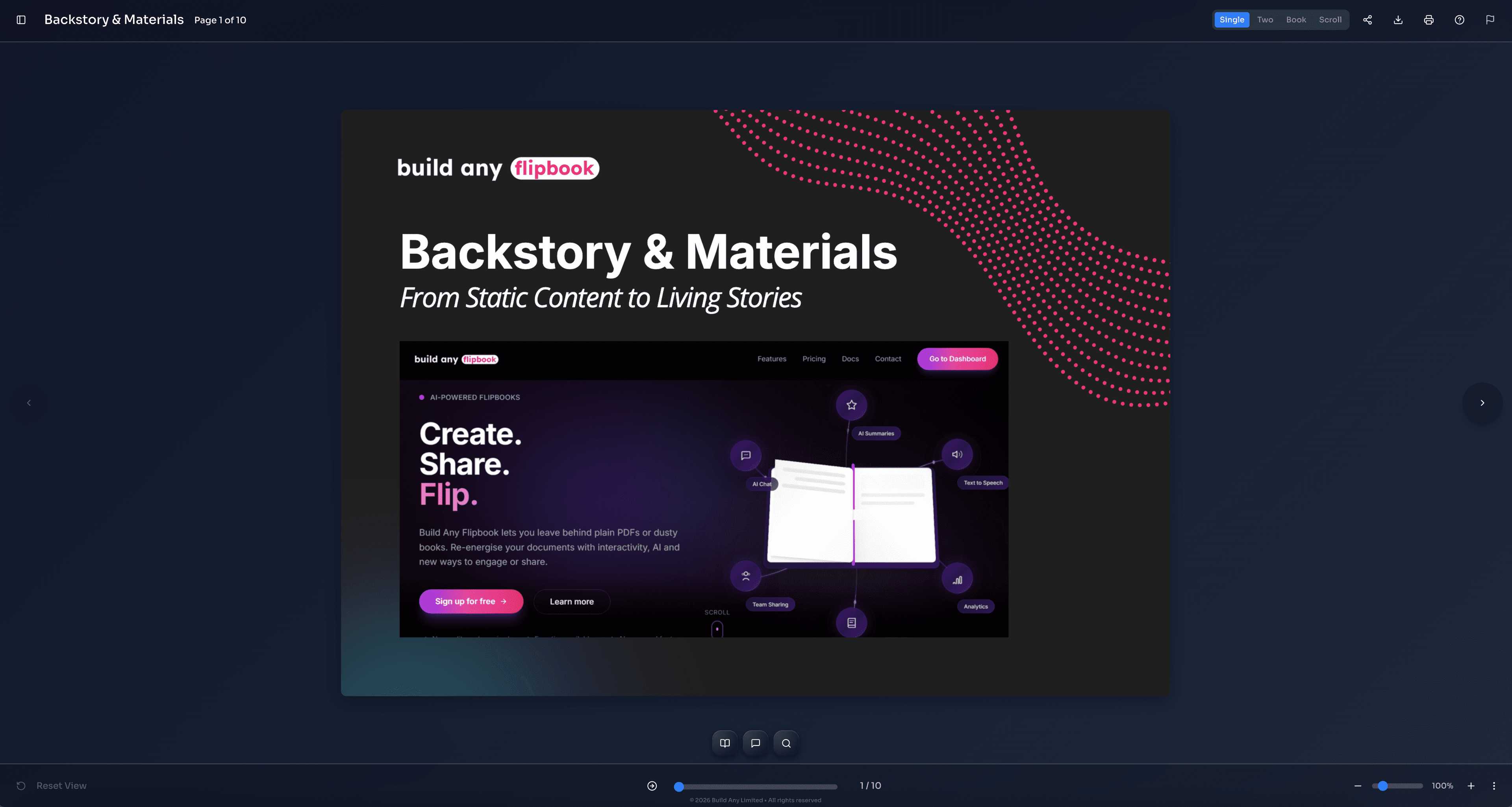Go to previous page with left chevron
This screenshot has width=1512, height=807.
[29, 403]
